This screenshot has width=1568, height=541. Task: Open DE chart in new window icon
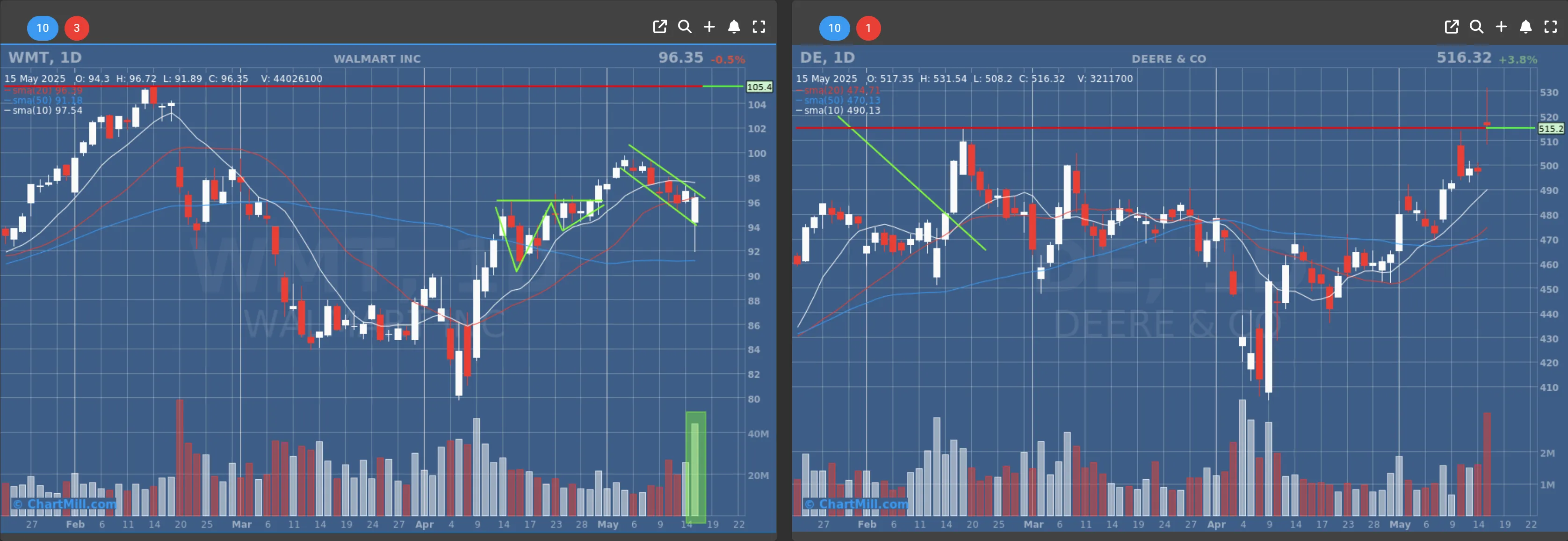coord(1452,27)
